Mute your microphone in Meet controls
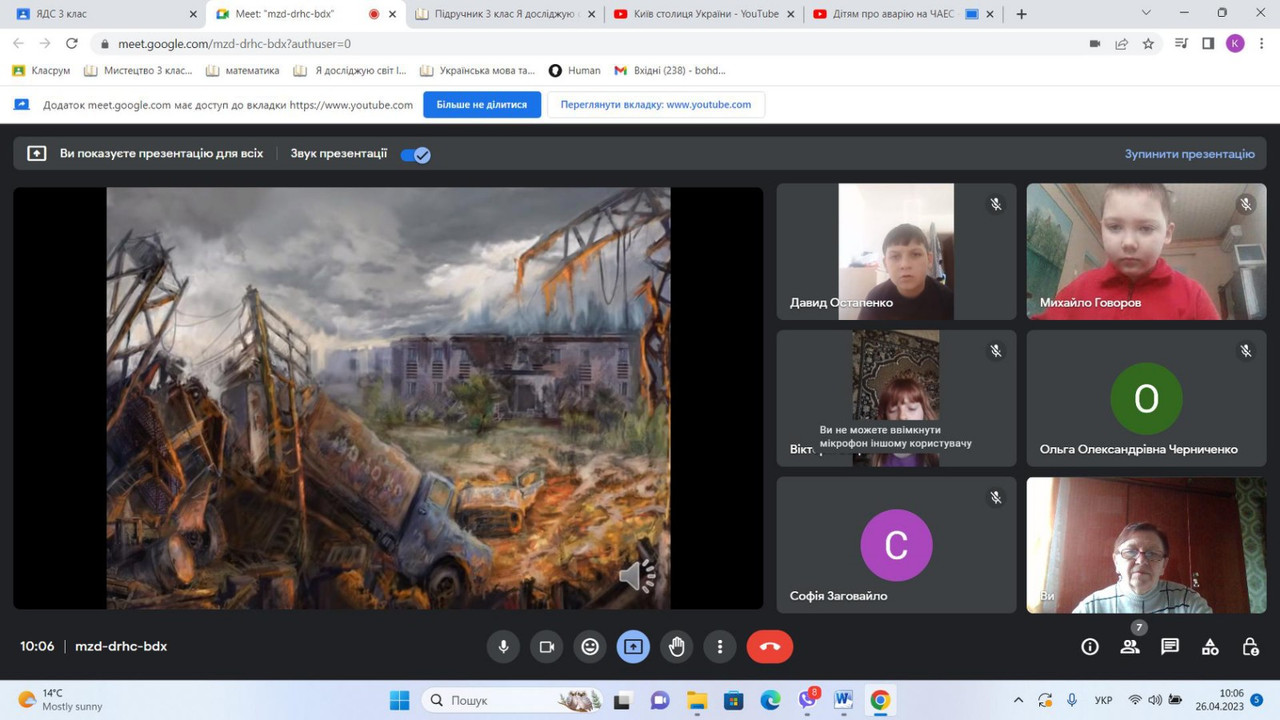 tap(503, 647)
